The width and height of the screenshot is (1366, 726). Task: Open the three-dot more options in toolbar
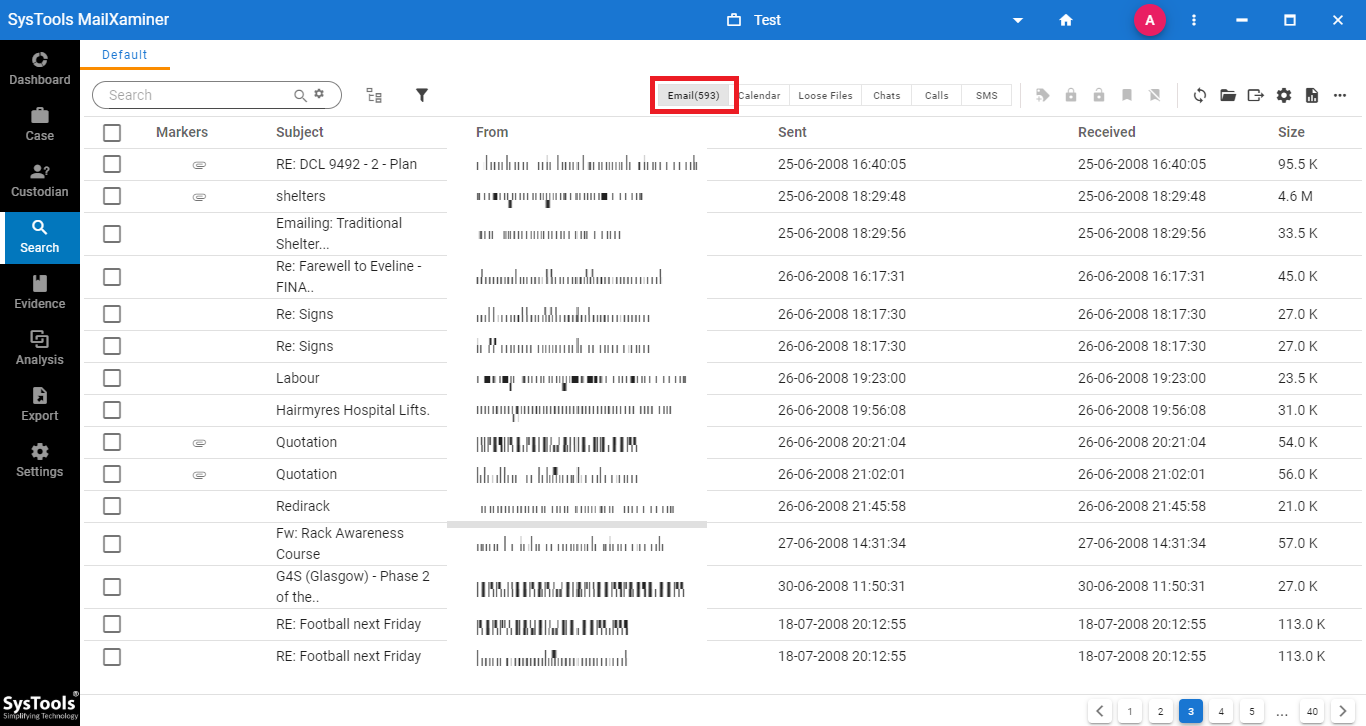tap(1340, 95)
